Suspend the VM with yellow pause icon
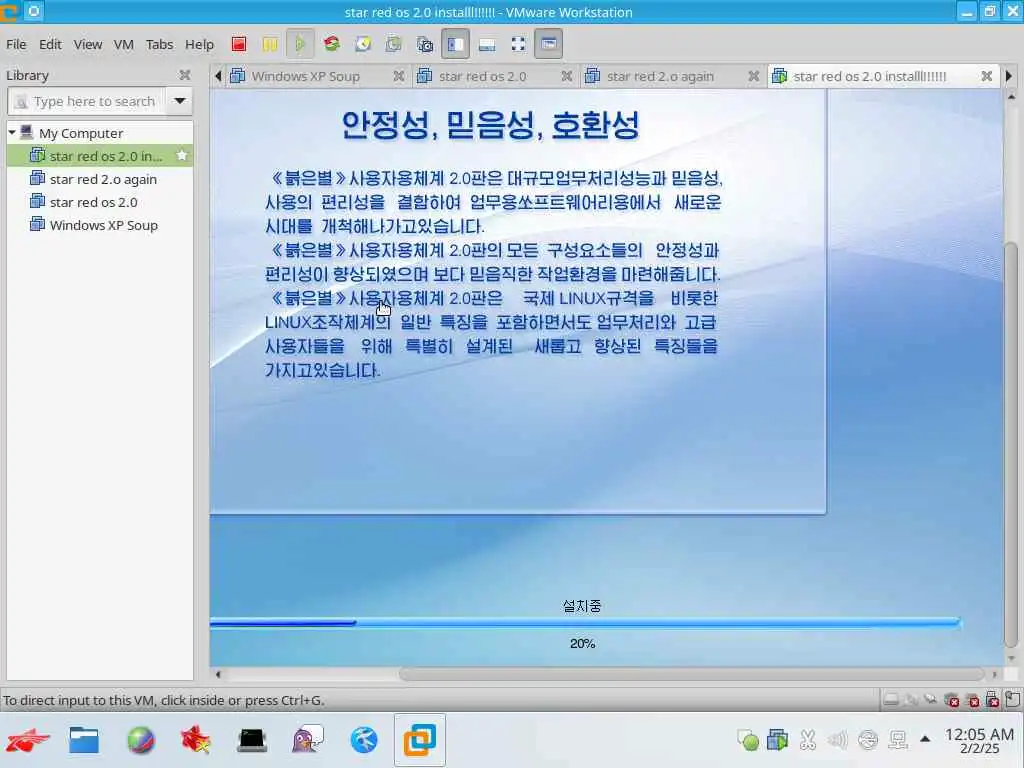 [270, 44]
